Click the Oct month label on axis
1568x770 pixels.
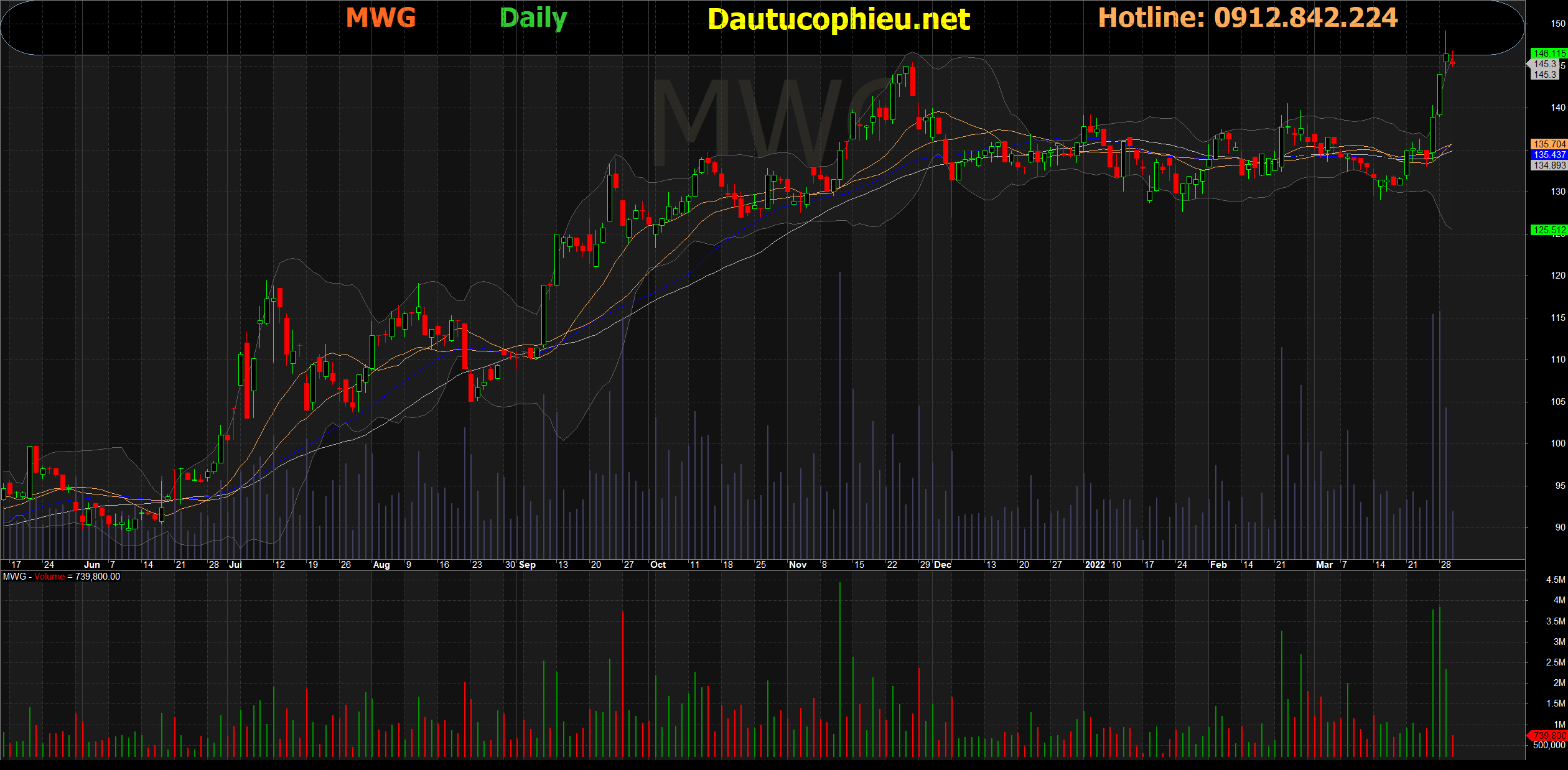pos(658,565)
